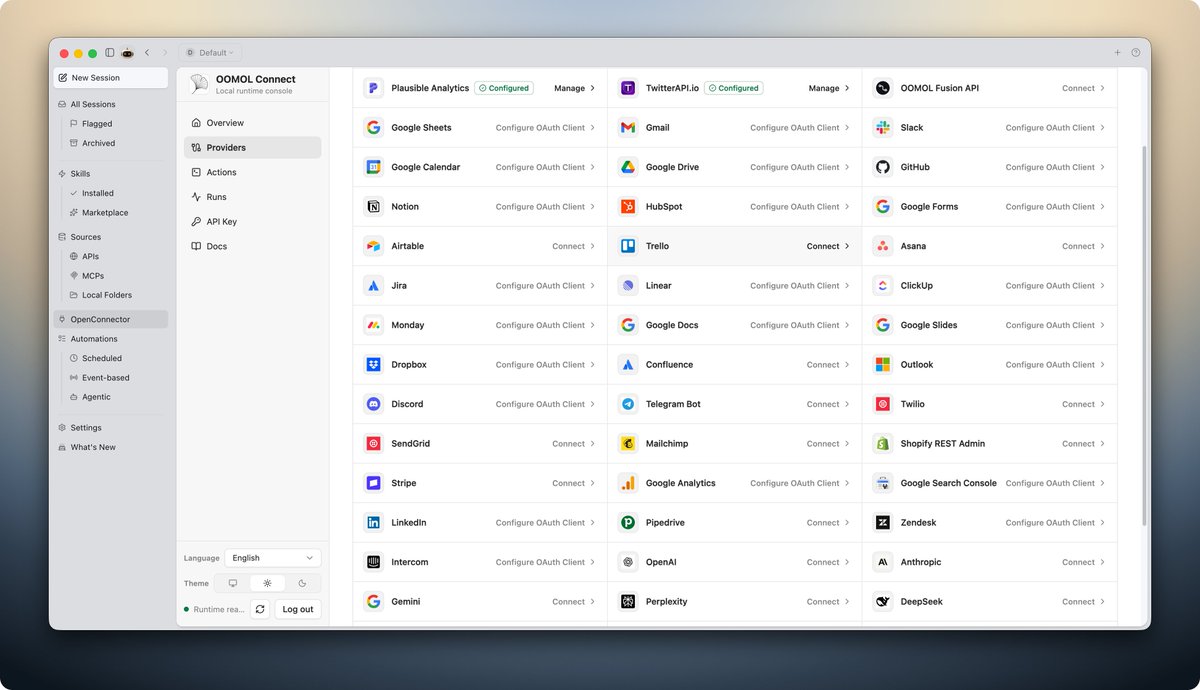The height and width of the screenshot is (690, 1200).
Task: Start a New Session
Action: pyautogui.click(x=111, y=78)
